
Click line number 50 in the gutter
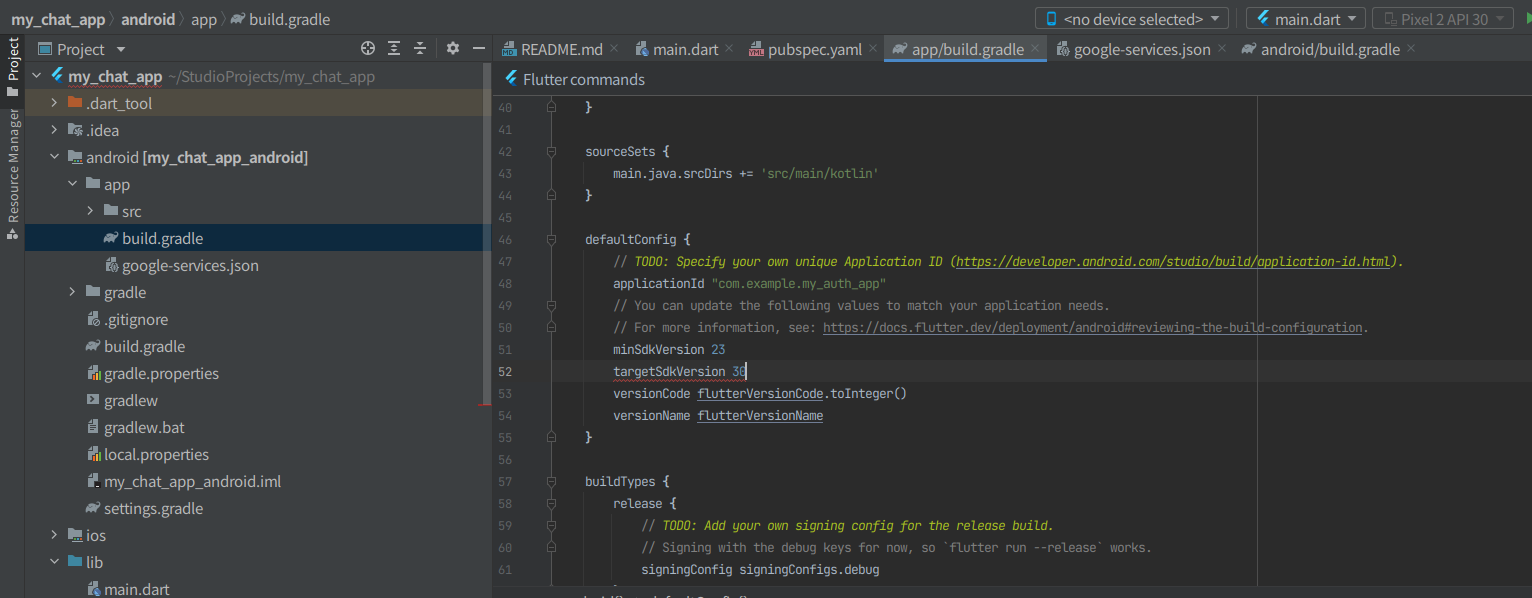tap(504, 328)
